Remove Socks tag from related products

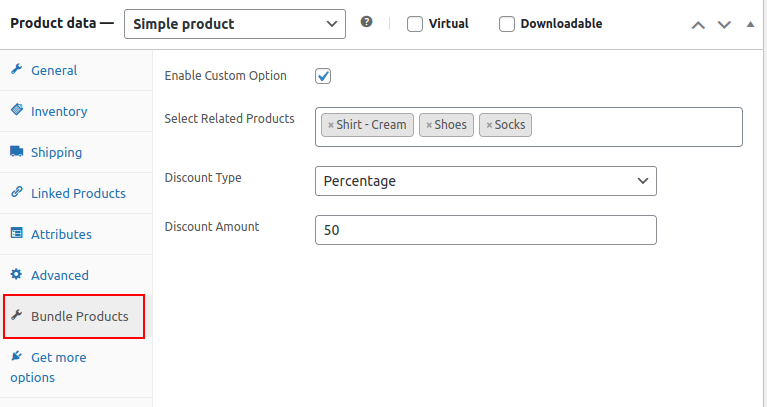[x=489, y=125]
